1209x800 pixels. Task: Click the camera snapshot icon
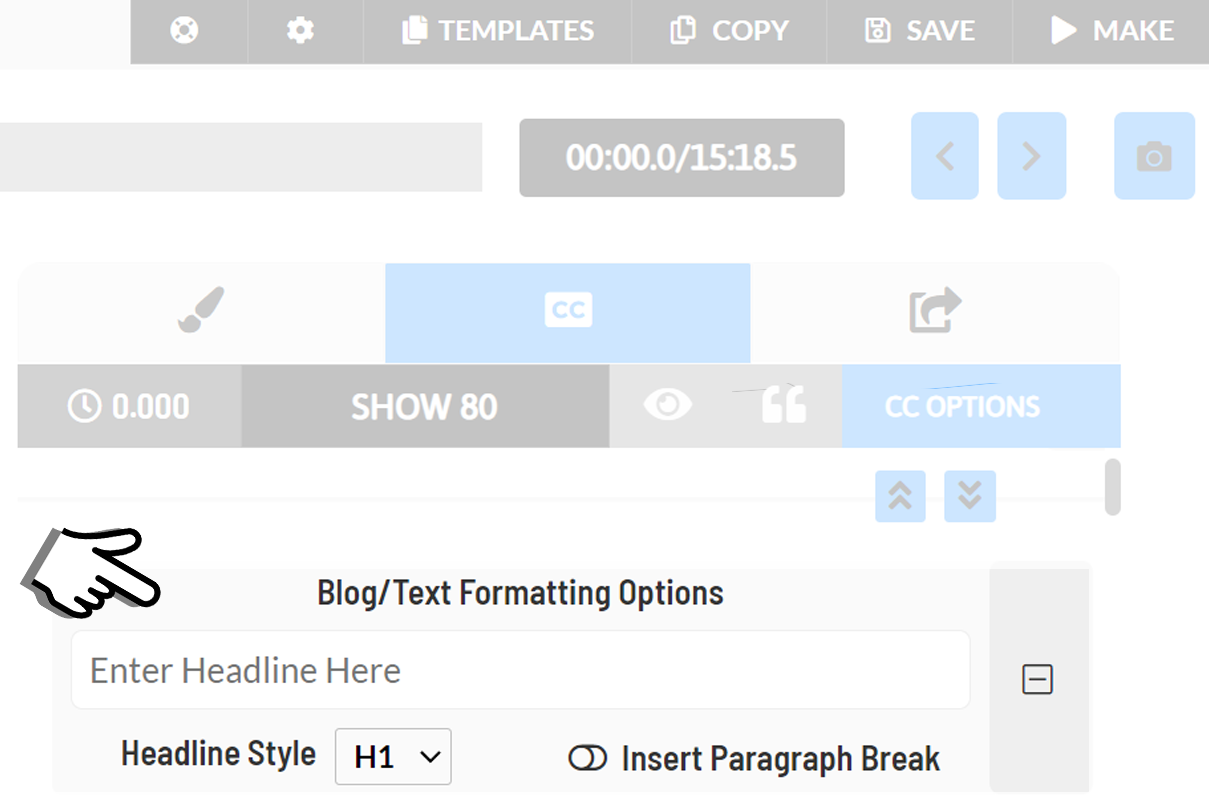(1154, 156)
